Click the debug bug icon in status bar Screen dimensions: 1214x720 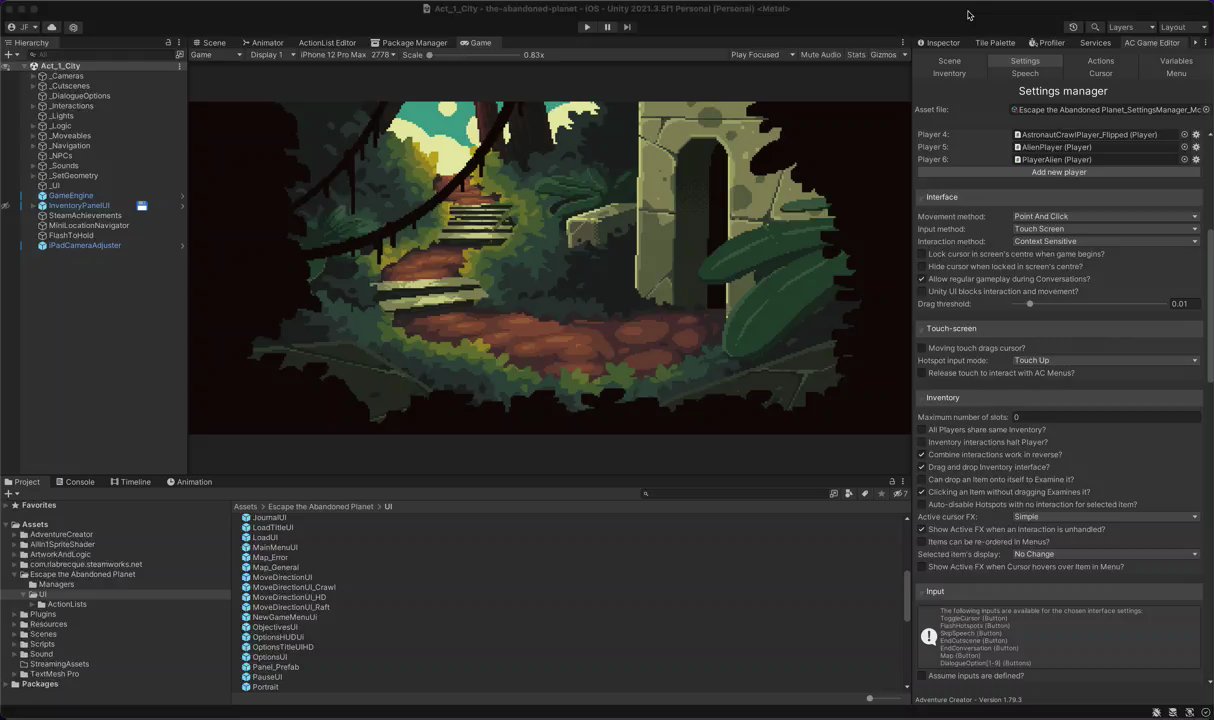1157,712
